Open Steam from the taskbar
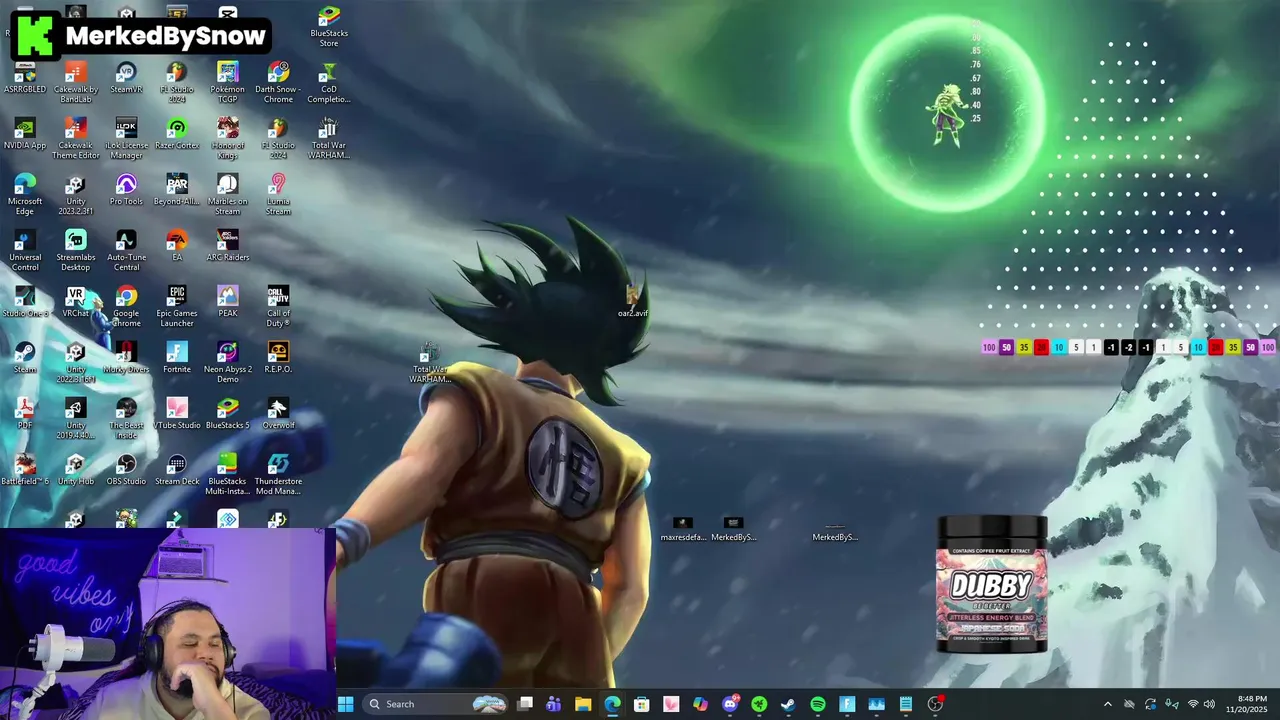 tap(788, 704)
